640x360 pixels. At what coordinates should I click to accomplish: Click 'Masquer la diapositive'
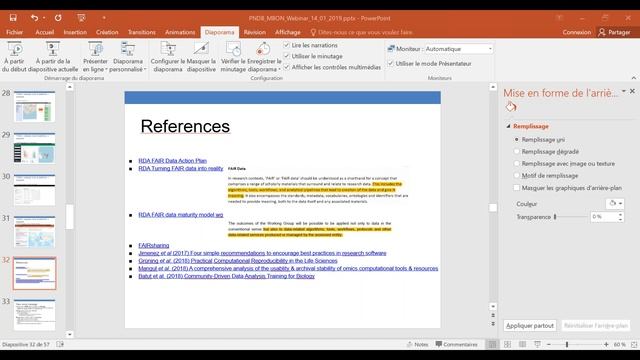click(x=201, y=57)
